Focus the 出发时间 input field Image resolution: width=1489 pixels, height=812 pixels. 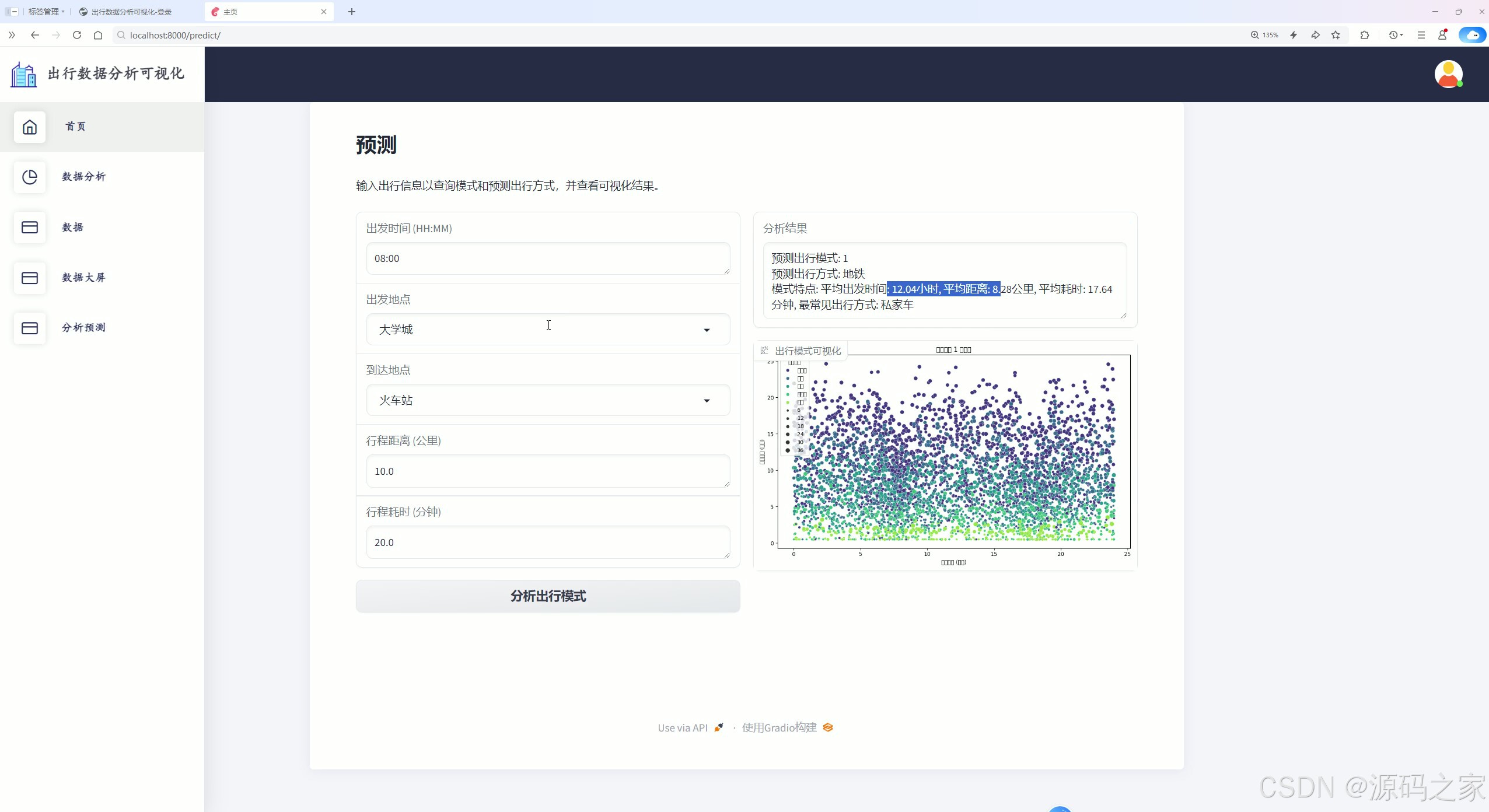tap(547, 258)
